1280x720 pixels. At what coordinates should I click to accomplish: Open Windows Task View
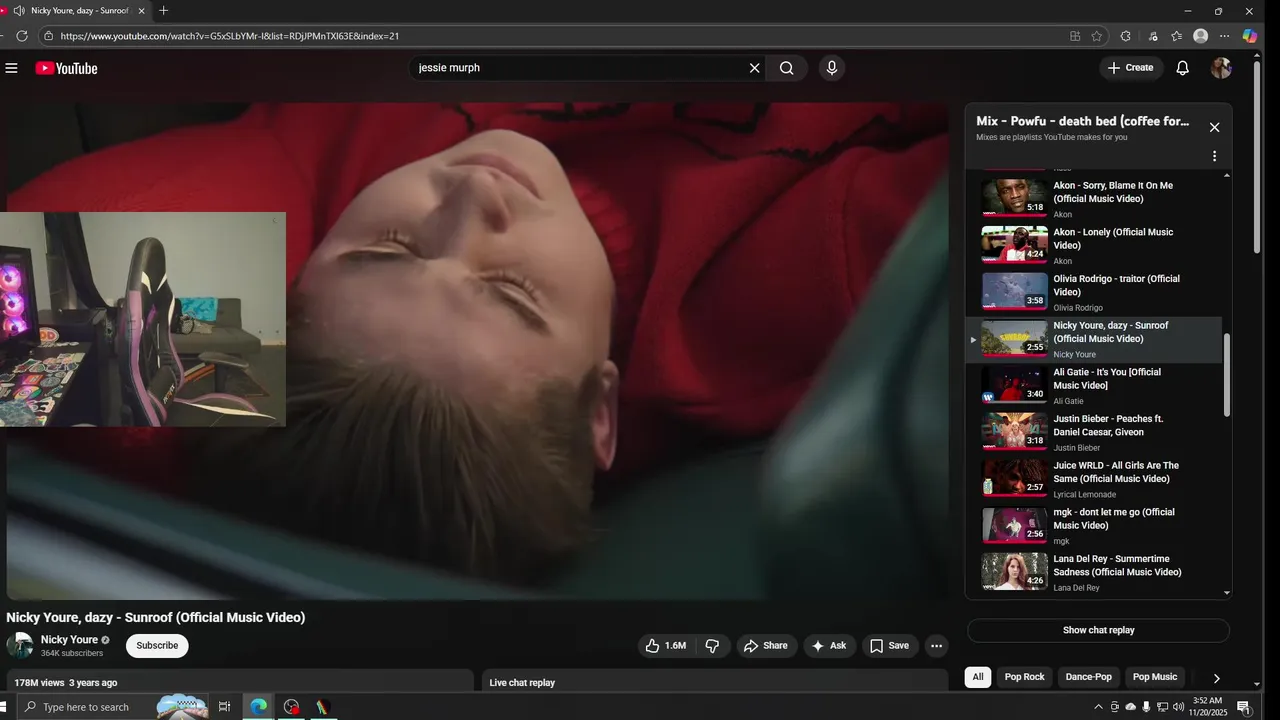click(224, 707)
